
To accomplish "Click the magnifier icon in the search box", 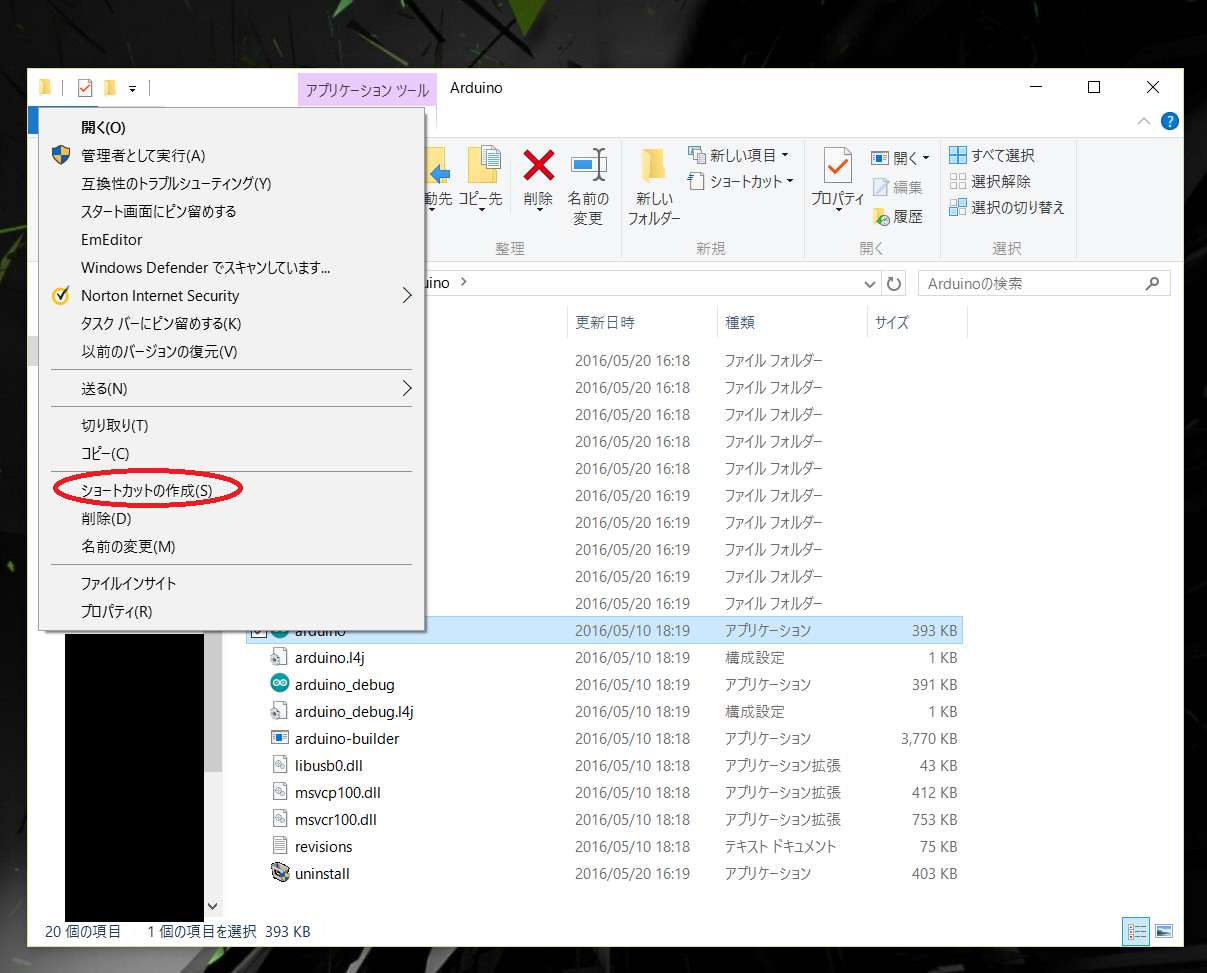I will [x=1153, y=284].
